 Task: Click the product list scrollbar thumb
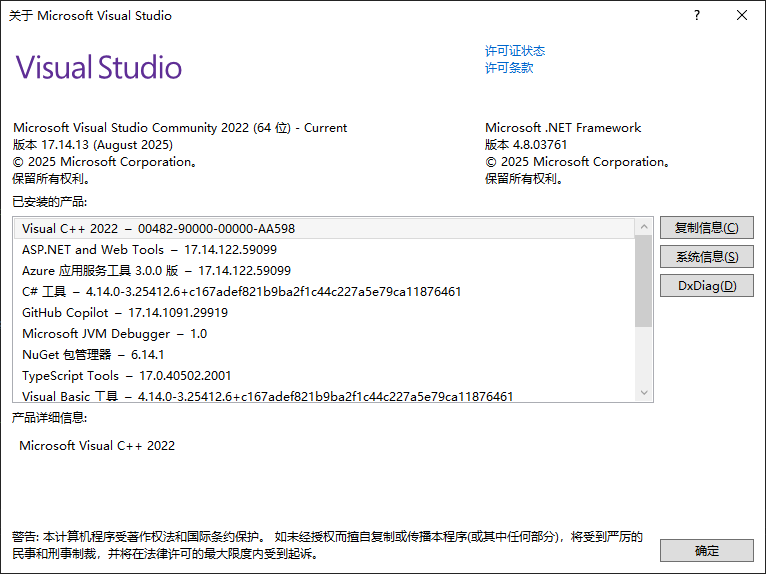[x=644, y=281]
